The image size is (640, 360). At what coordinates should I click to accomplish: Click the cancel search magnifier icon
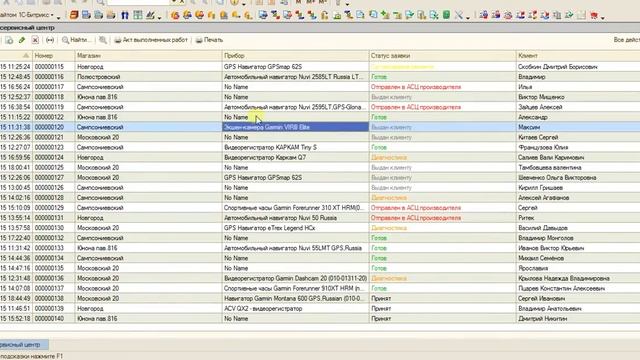pos(103,40)
